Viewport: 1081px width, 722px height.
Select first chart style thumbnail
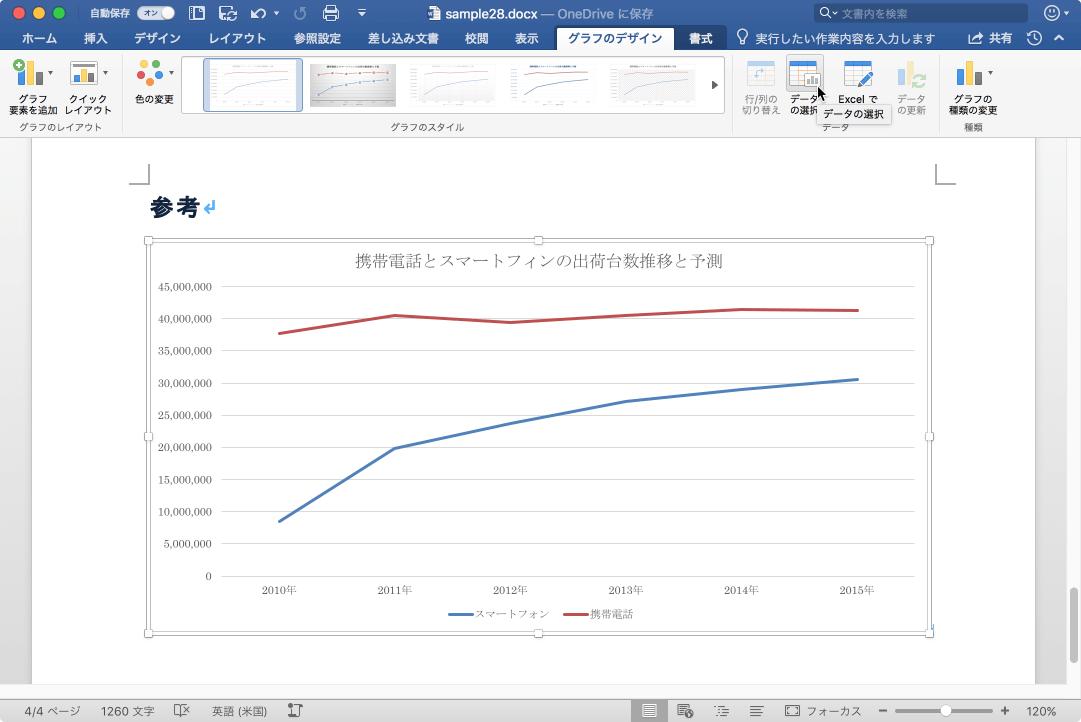pos(253,85)
